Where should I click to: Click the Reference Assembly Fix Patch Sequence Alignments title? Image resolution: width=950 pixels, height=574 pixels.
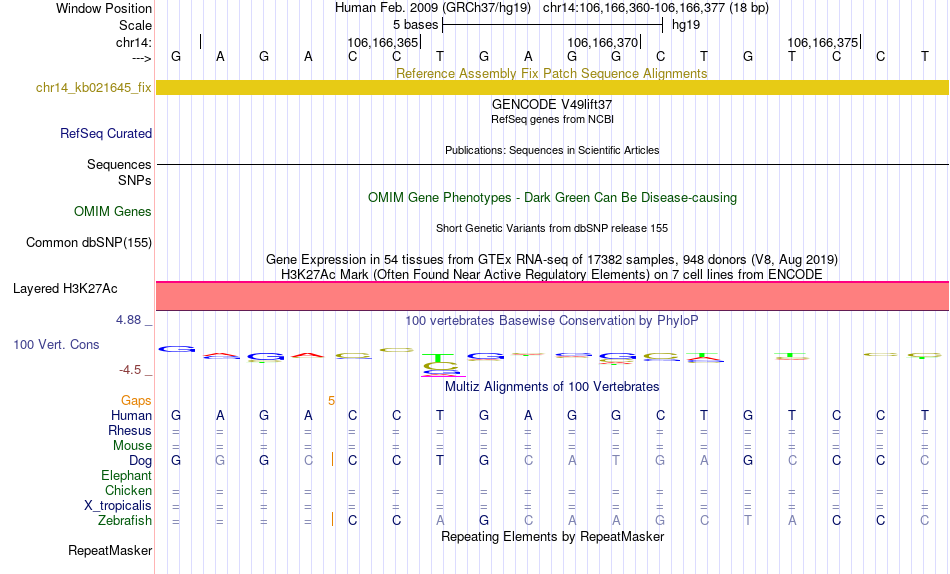(551, 73)
